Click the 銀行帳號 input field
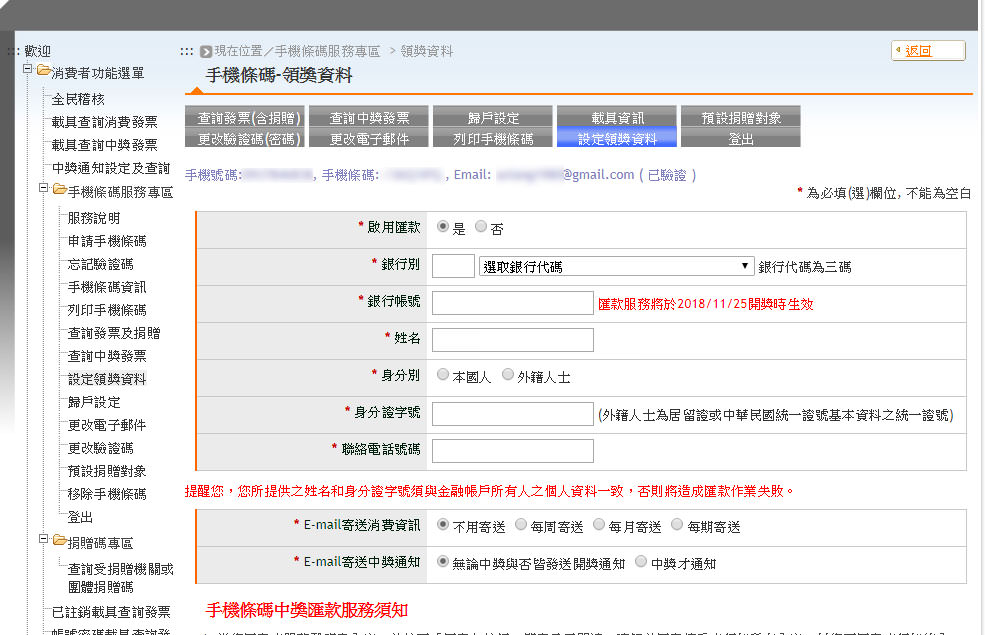 [512, 303]
